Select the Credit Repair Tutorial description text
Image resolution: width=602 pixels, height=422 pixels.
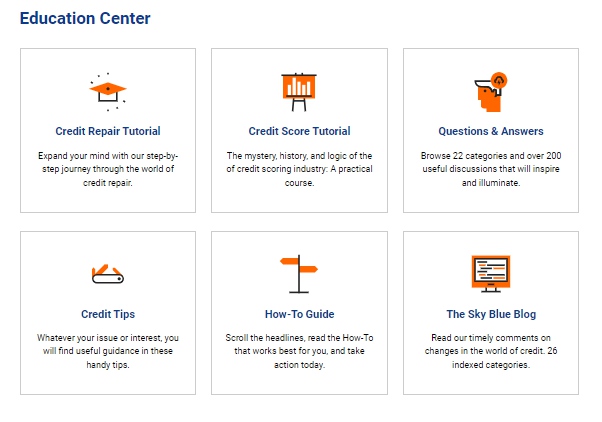coord(108,169)
